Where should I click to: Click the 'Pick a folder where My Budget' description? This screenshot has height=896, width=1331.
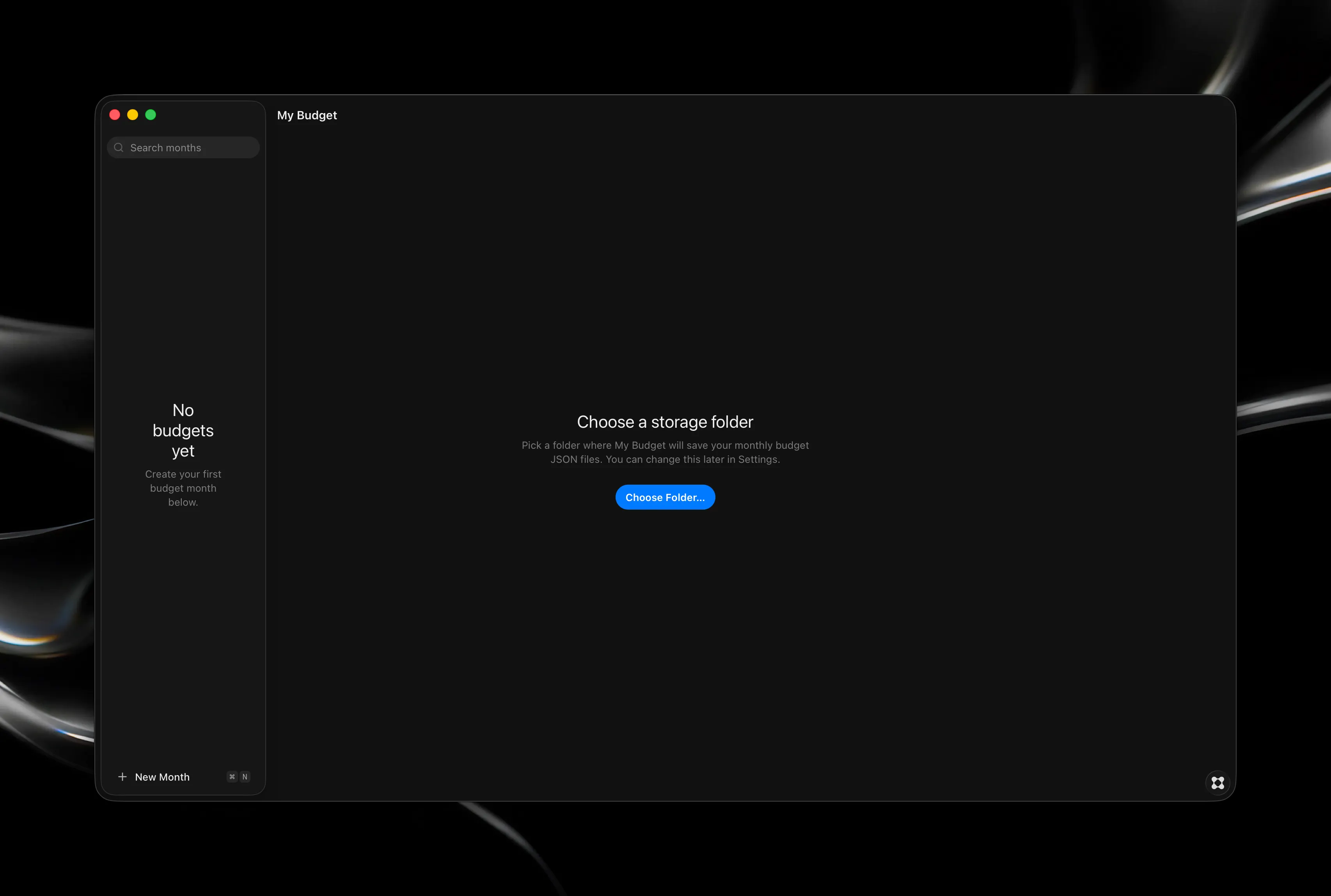click(x=665, y=452)
